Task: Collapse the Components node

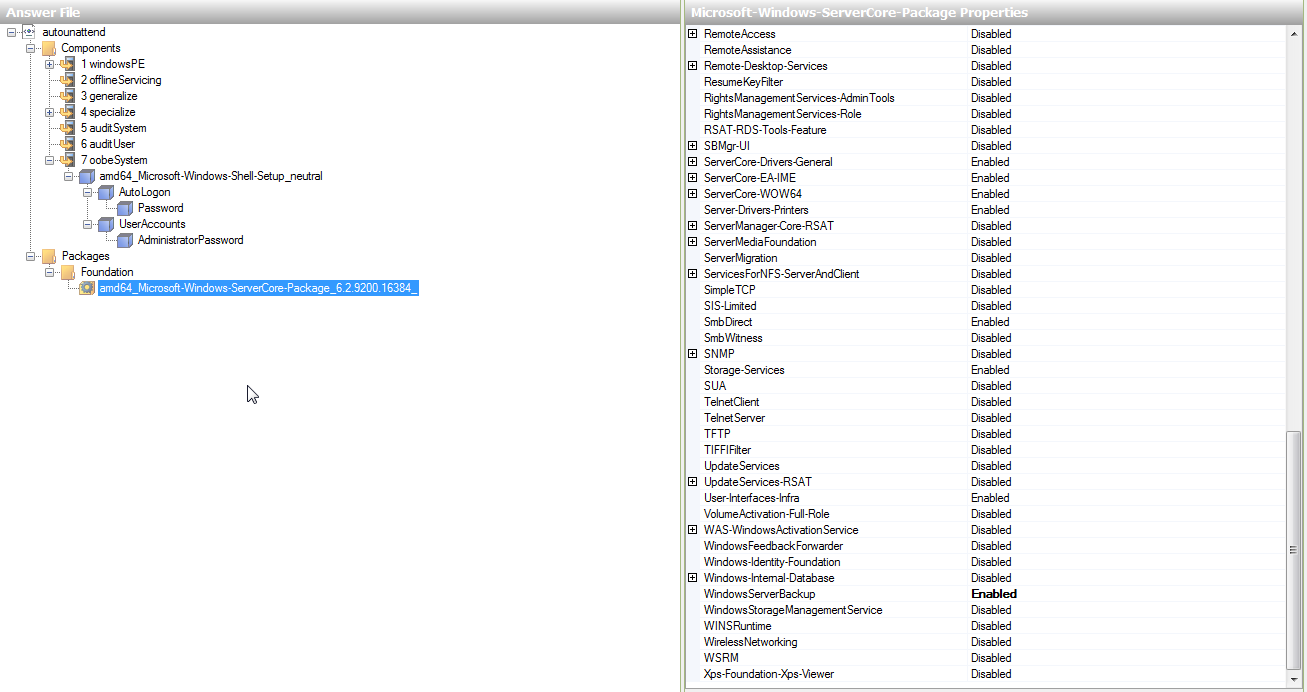Action: [x=30, y=48]
